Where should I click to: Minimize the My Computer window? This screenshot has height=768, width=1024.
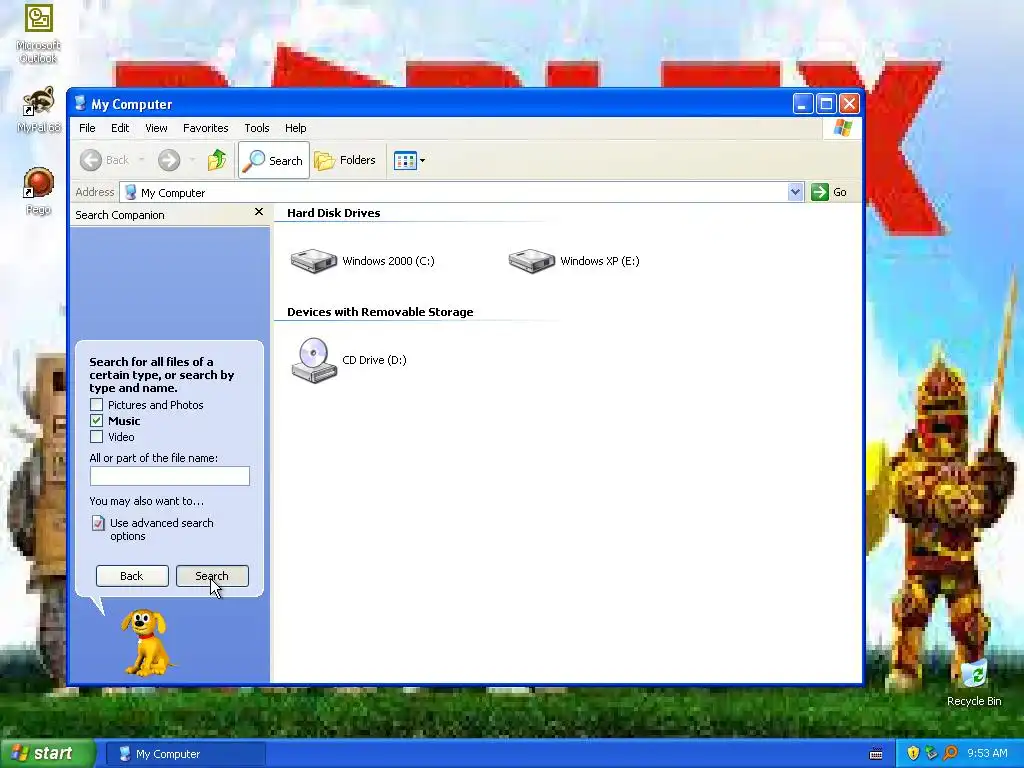point(803,103)
